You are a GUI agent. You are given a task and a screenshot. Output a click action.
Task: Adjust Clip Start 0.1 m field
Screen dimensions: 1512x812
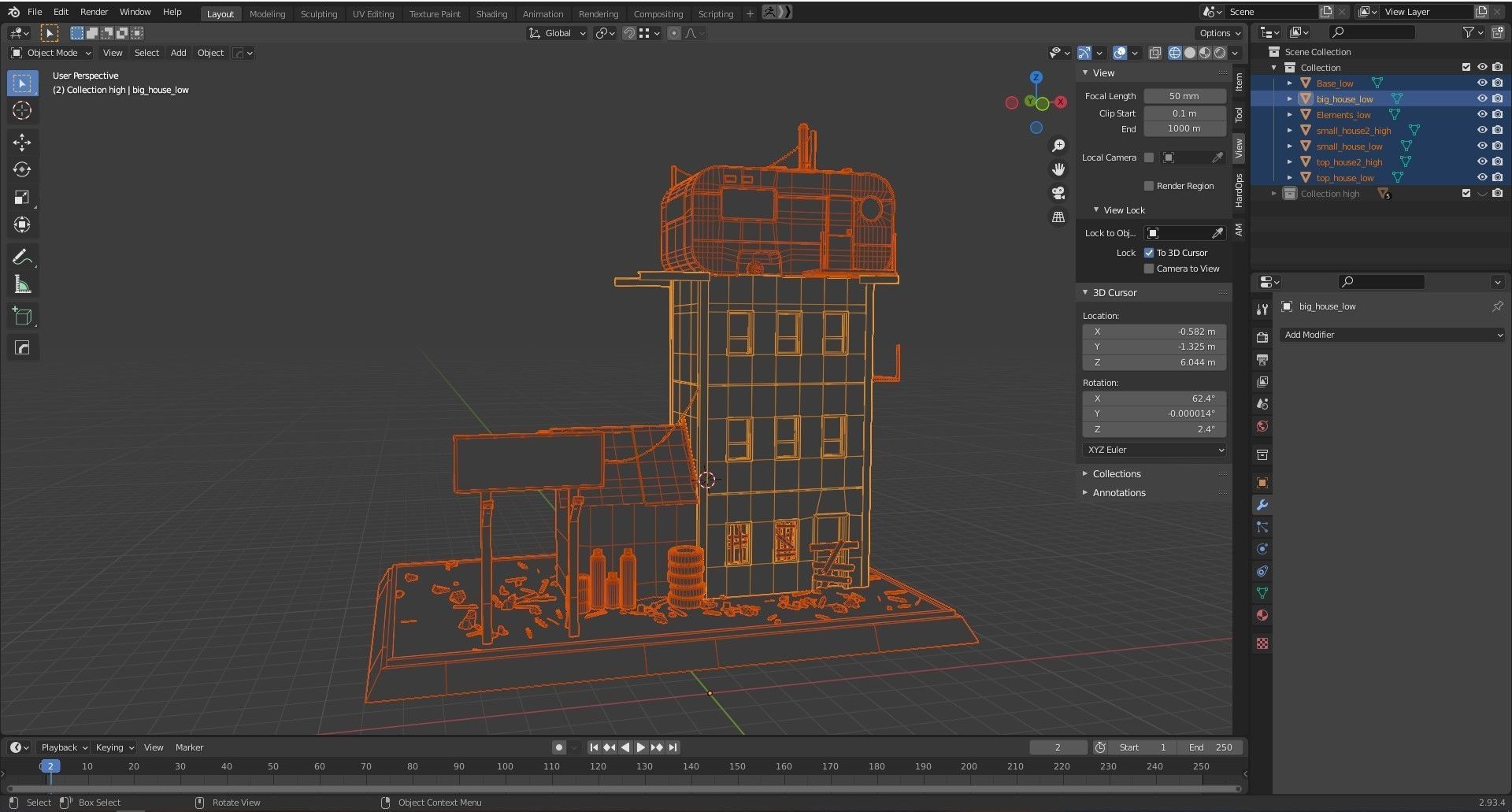click(1184, 113)
